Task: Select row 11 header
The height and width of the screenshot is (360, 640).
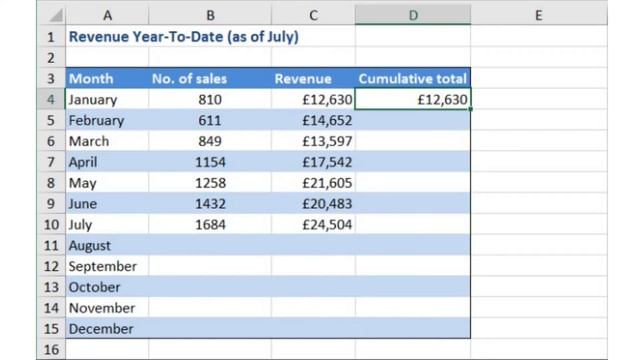Action: pyautogui.click(x=51, y=245)
